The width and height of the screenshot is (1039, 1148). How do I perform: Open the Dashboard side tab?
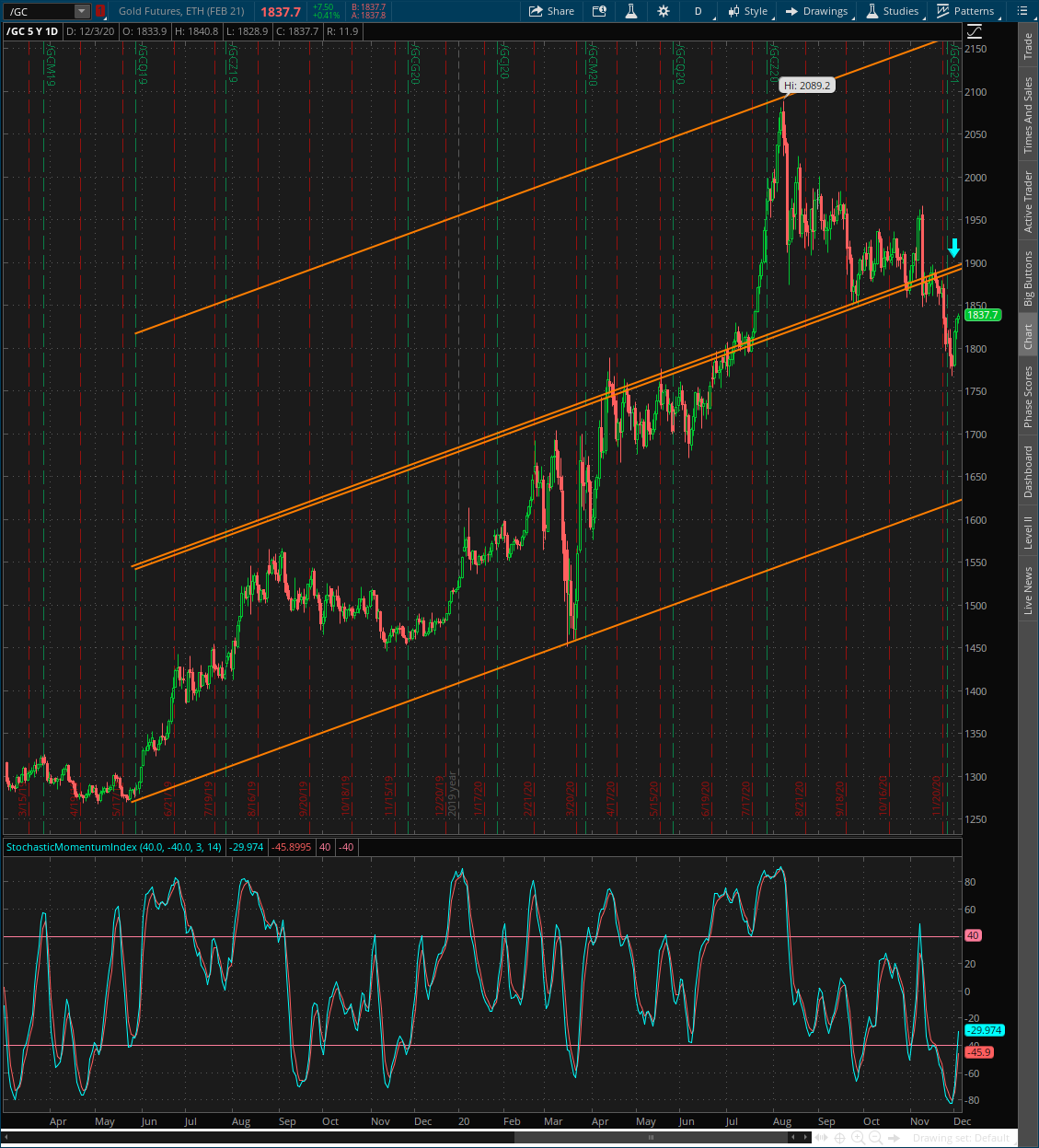(x=1029, y=471)
